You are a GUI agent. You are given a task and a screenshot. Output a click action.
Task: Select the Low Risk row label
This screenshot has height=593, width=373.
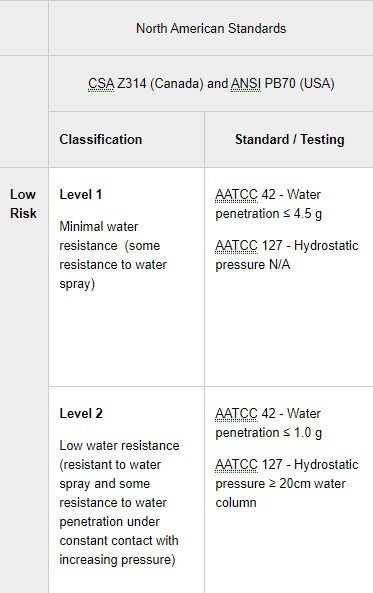click(x=23, y=204)
